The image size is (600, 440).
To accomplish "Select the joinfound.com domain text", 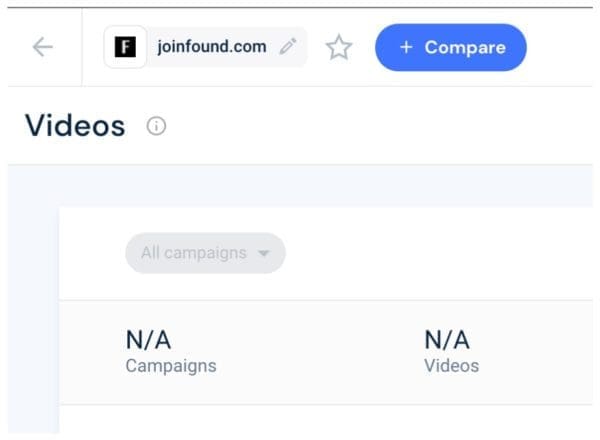I will tap(211, 47).
